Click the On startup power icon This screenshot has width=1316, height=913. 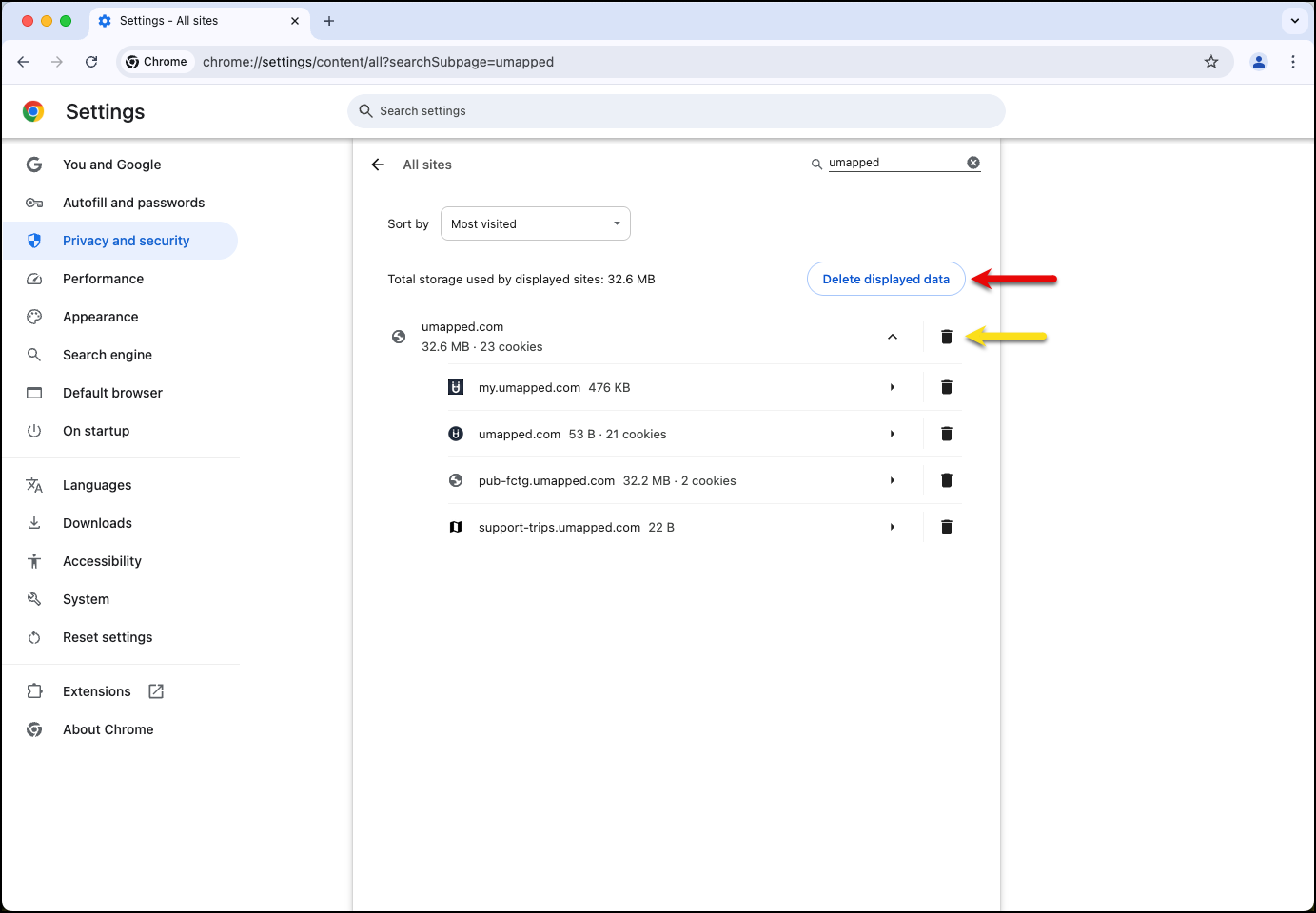pyautogui.click(x=34, y=431)
